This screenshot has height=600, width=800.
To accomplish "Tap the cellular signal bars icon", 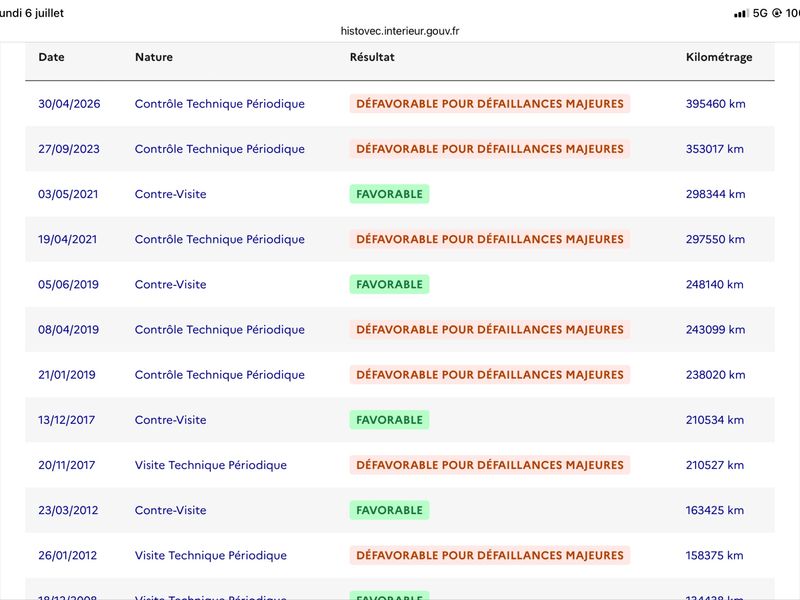I will tap(741, 14).
